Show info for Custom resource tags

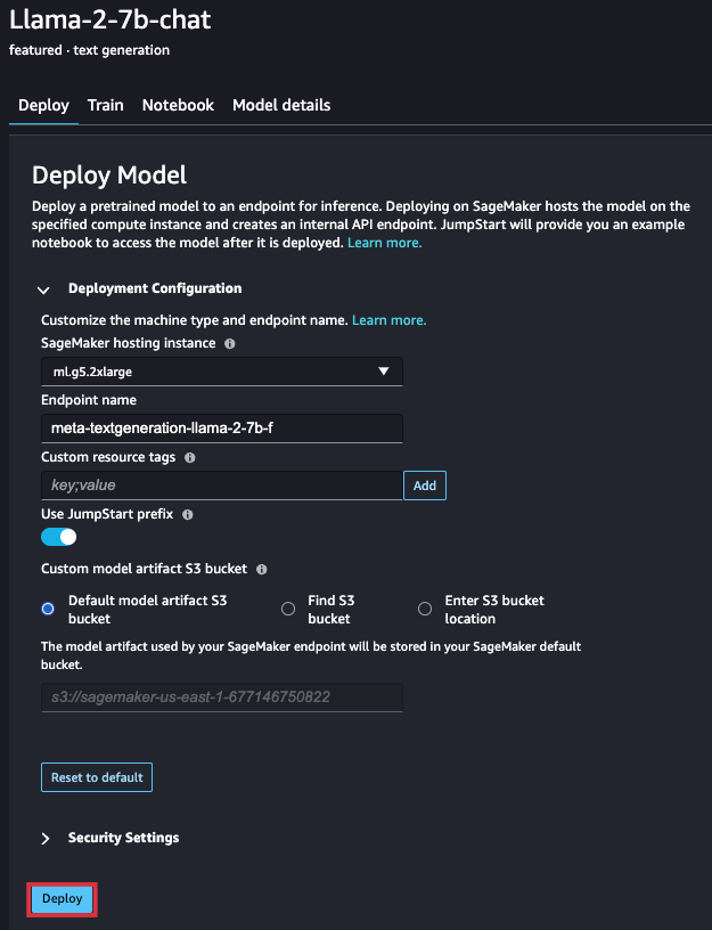point(190,458)
